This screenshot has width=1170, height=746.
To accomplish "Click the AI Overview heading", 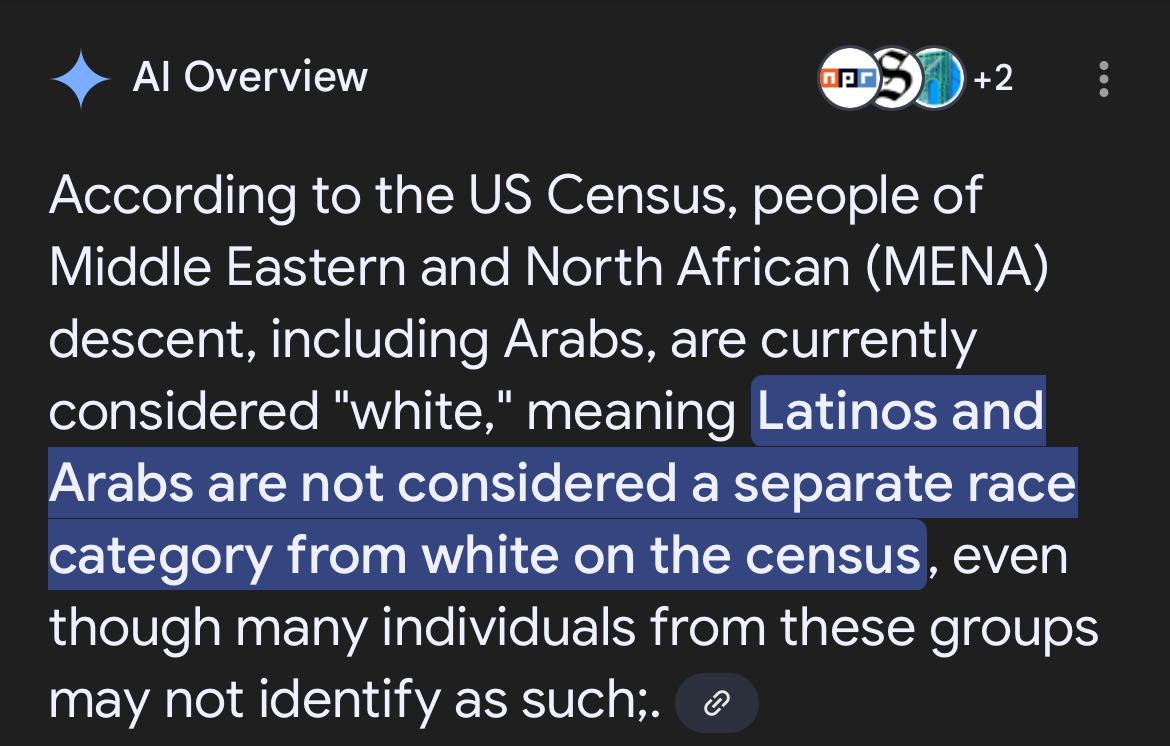I will click(x=250, y=78).
